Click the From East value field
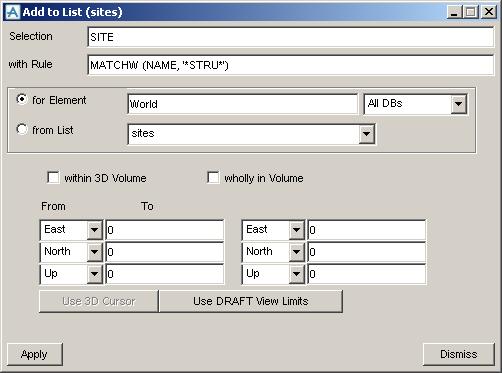502x373 pixels. coord(165,230)
